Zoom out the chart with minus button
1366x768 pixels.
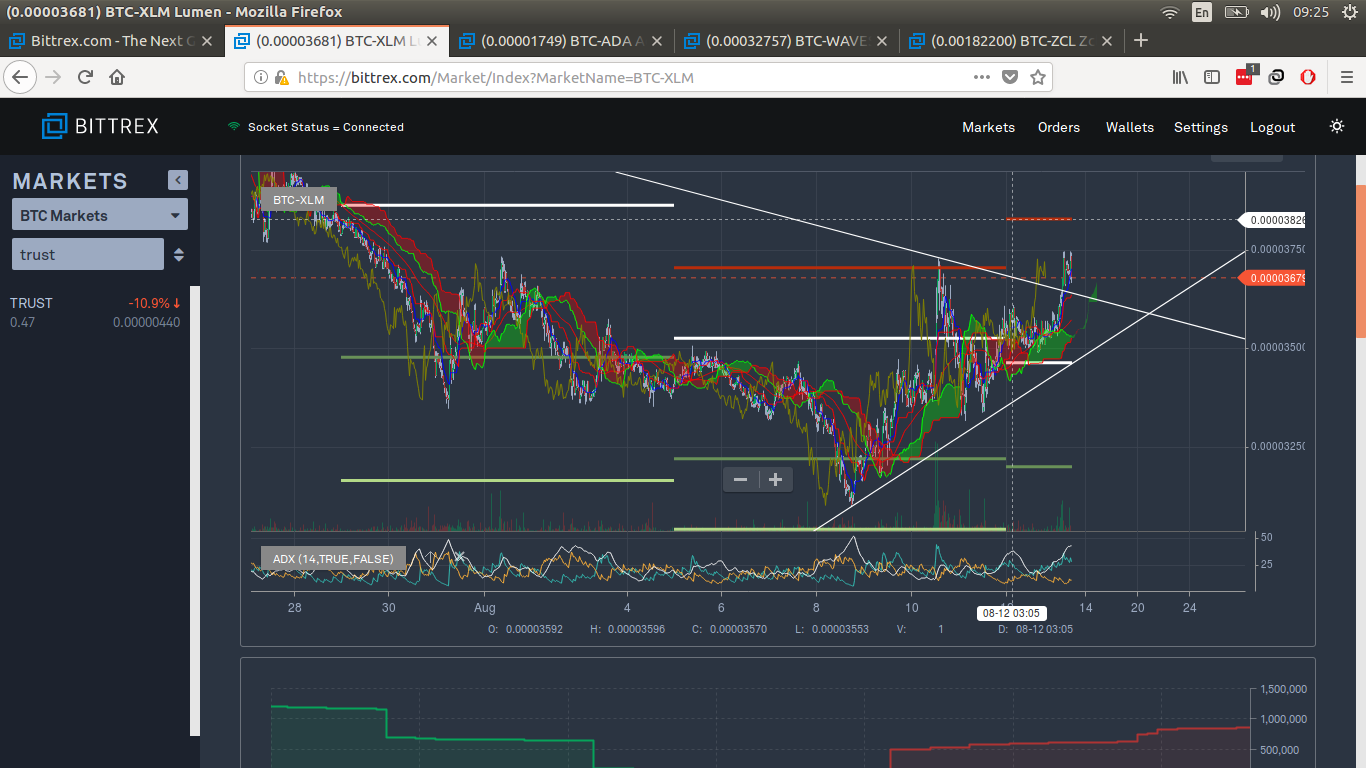pyautogui.click(x=740, y=480)
